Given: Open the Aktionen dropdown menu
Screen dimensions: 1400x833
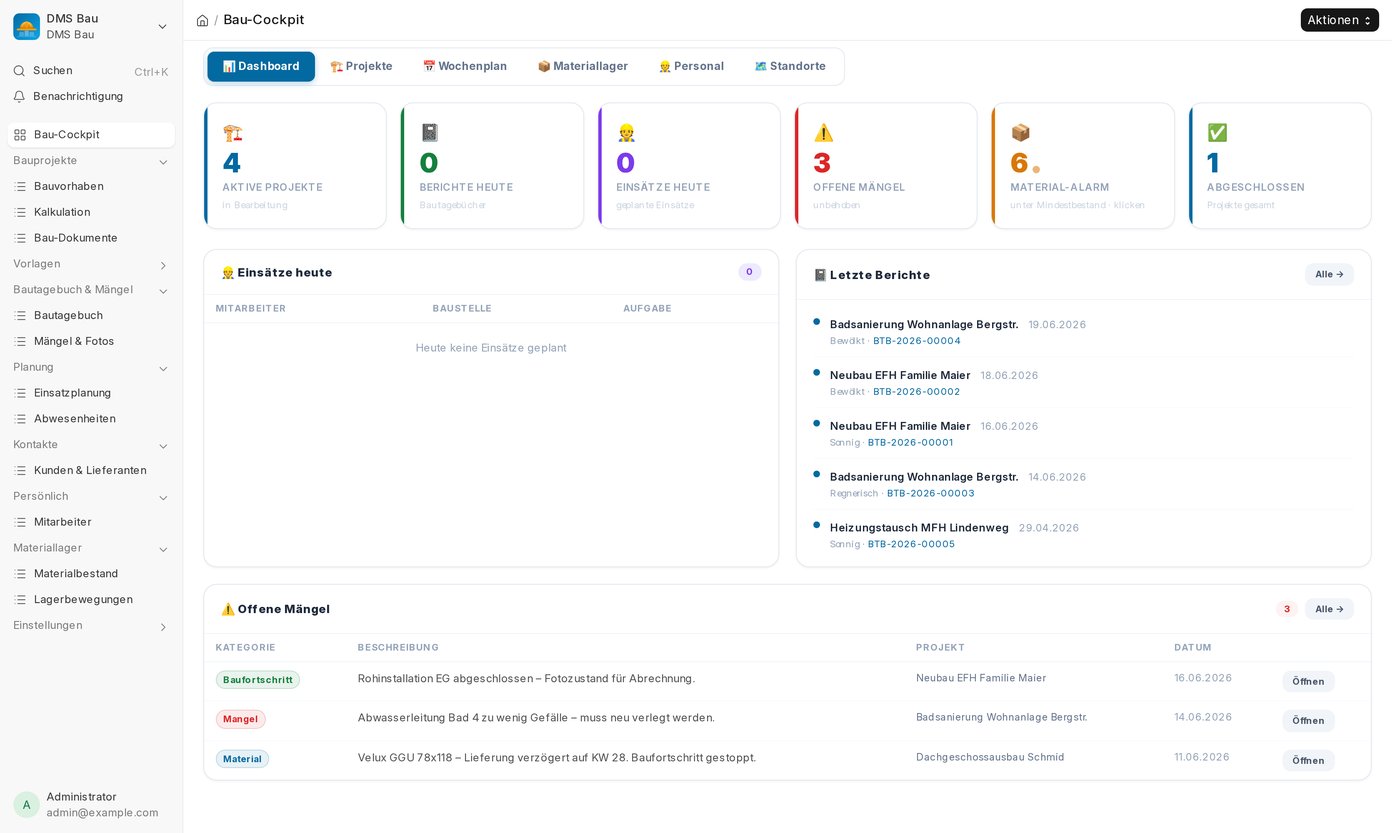Looking at the screenshot, I should pyautogui.click(x=1339, y=20).
